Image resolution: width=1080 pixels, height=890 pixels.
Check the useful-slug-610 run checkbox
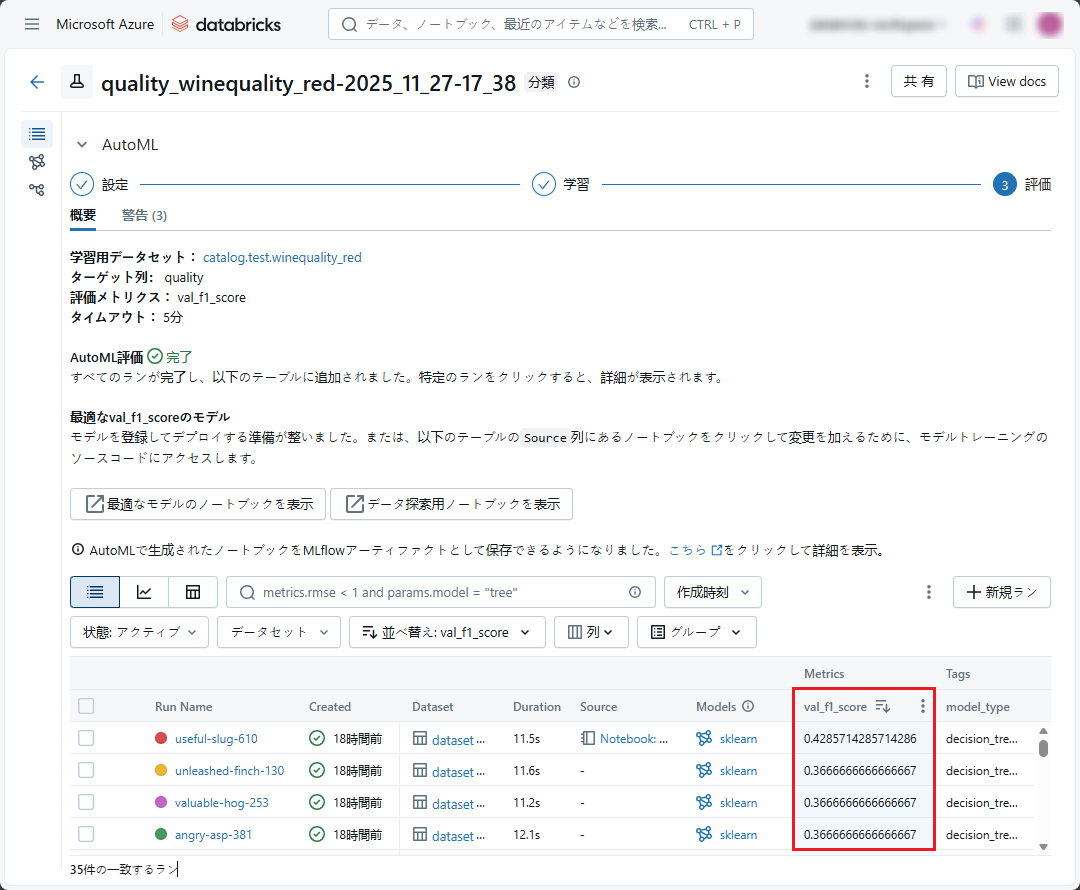pyautogui.click(x=86, y=739)
